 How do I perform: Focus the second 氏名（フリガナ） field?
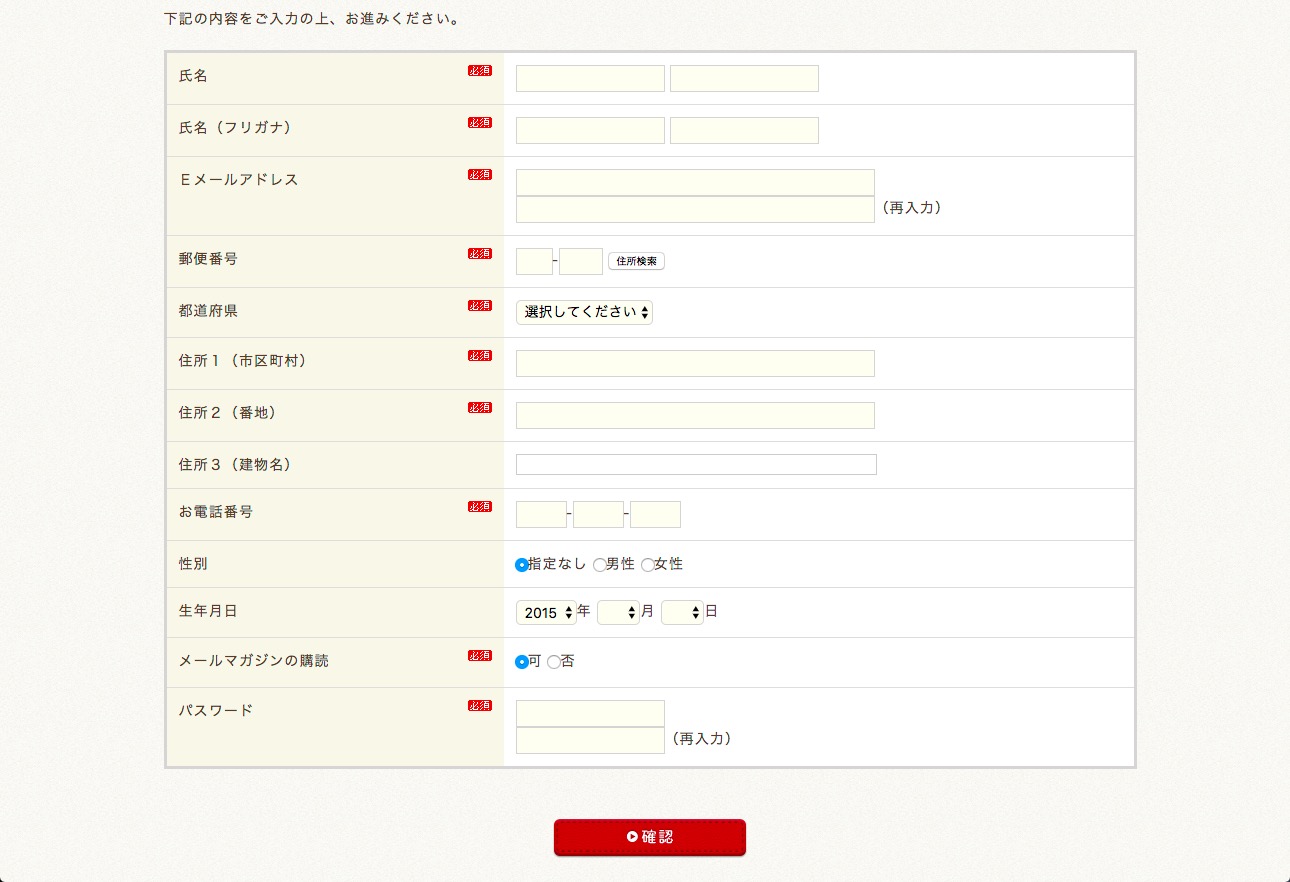(x=744, y=131)
